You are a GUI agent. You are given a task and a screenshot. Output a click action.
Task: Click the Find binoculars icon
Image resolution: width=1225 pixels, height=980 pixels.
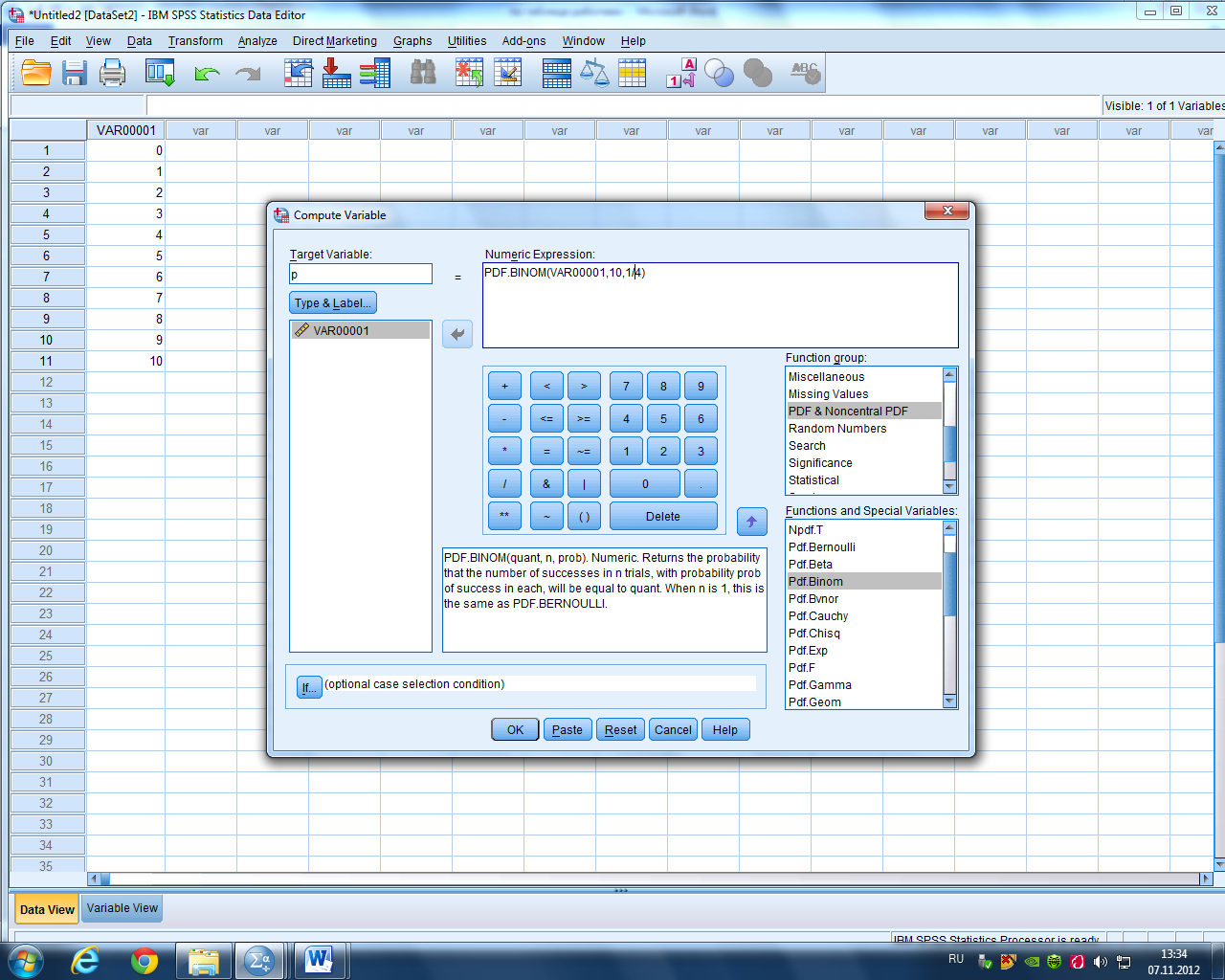(422, 73)
